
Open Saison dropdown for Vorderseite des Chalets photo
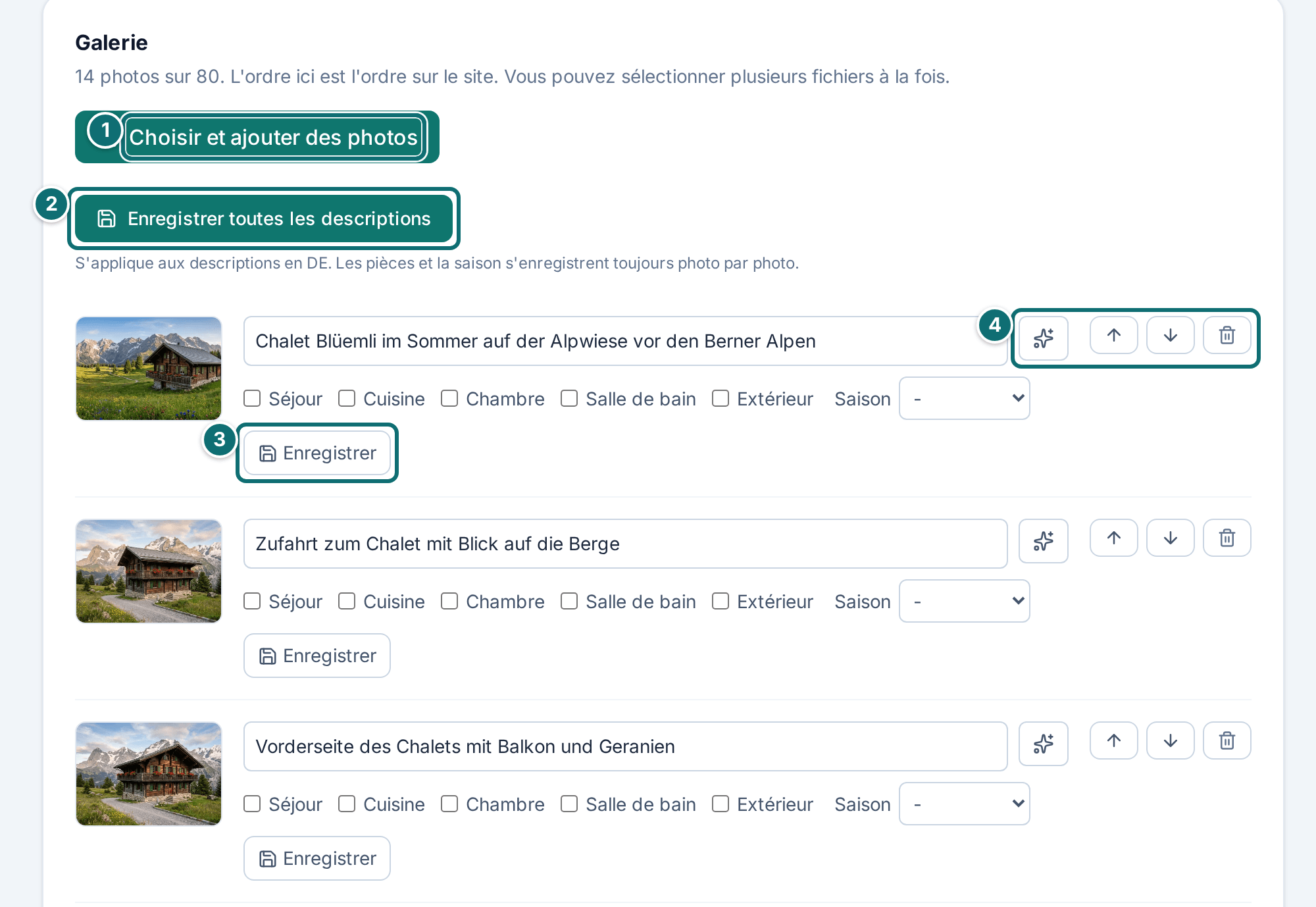pyautogui.click(x=964, y=804)
